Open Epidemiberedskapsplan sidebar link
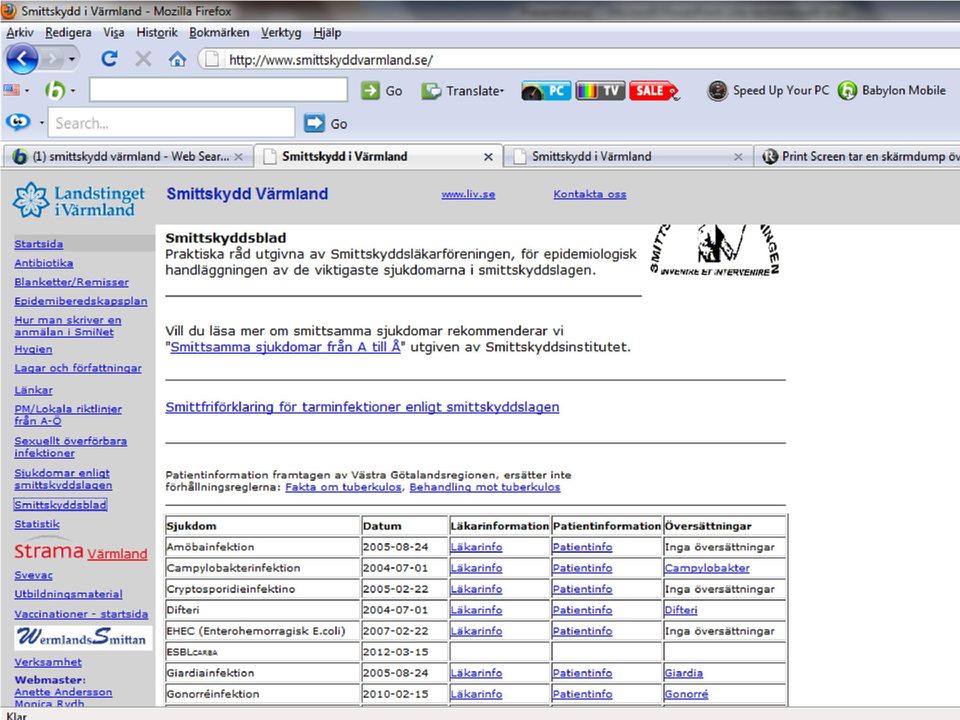This screenshot has height=720, width=960. pos(81,301)
